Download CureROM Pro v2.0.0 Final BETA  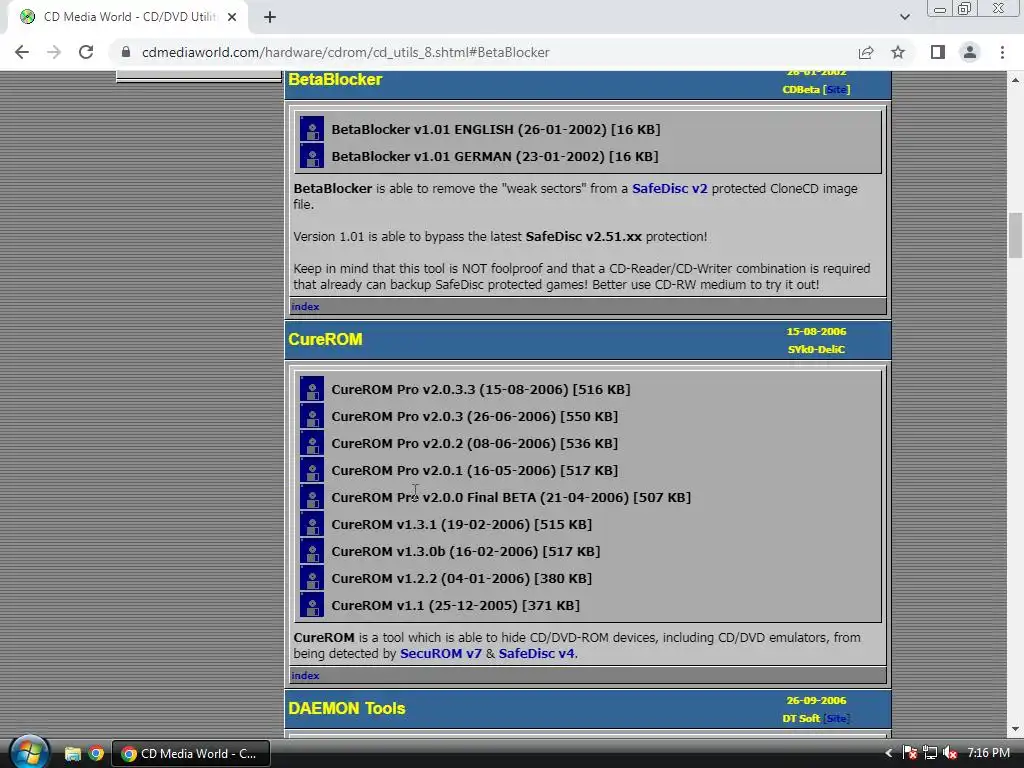click(x=511, y=497)
